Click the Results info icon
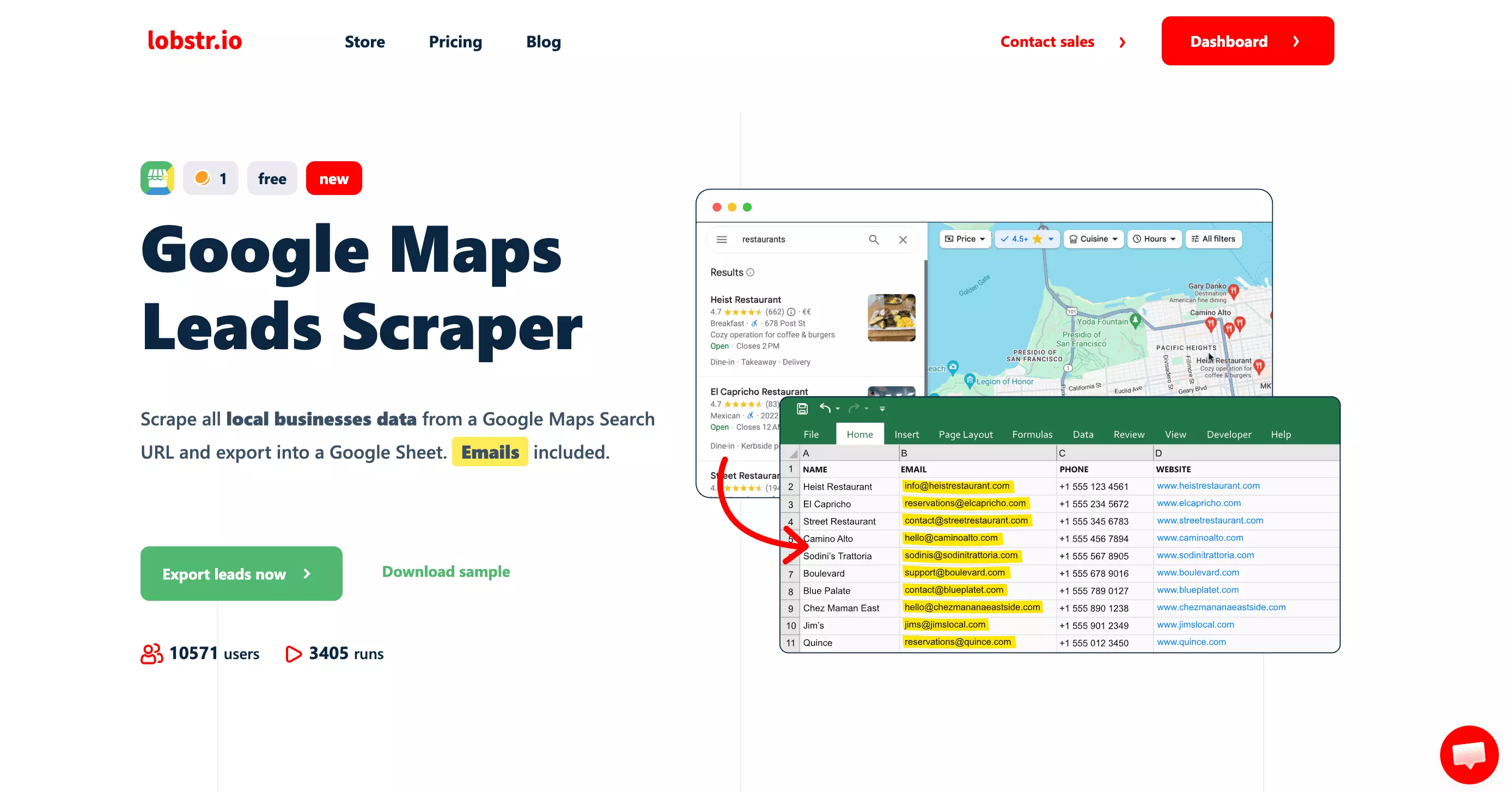Screen dimensions: 1512x792 pyautogui.click(x=750, y=272)
